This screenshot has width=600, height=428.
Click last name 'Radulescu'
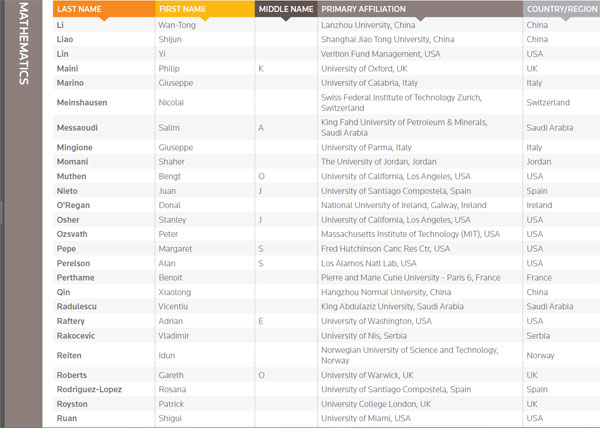(x=77, y=306)
